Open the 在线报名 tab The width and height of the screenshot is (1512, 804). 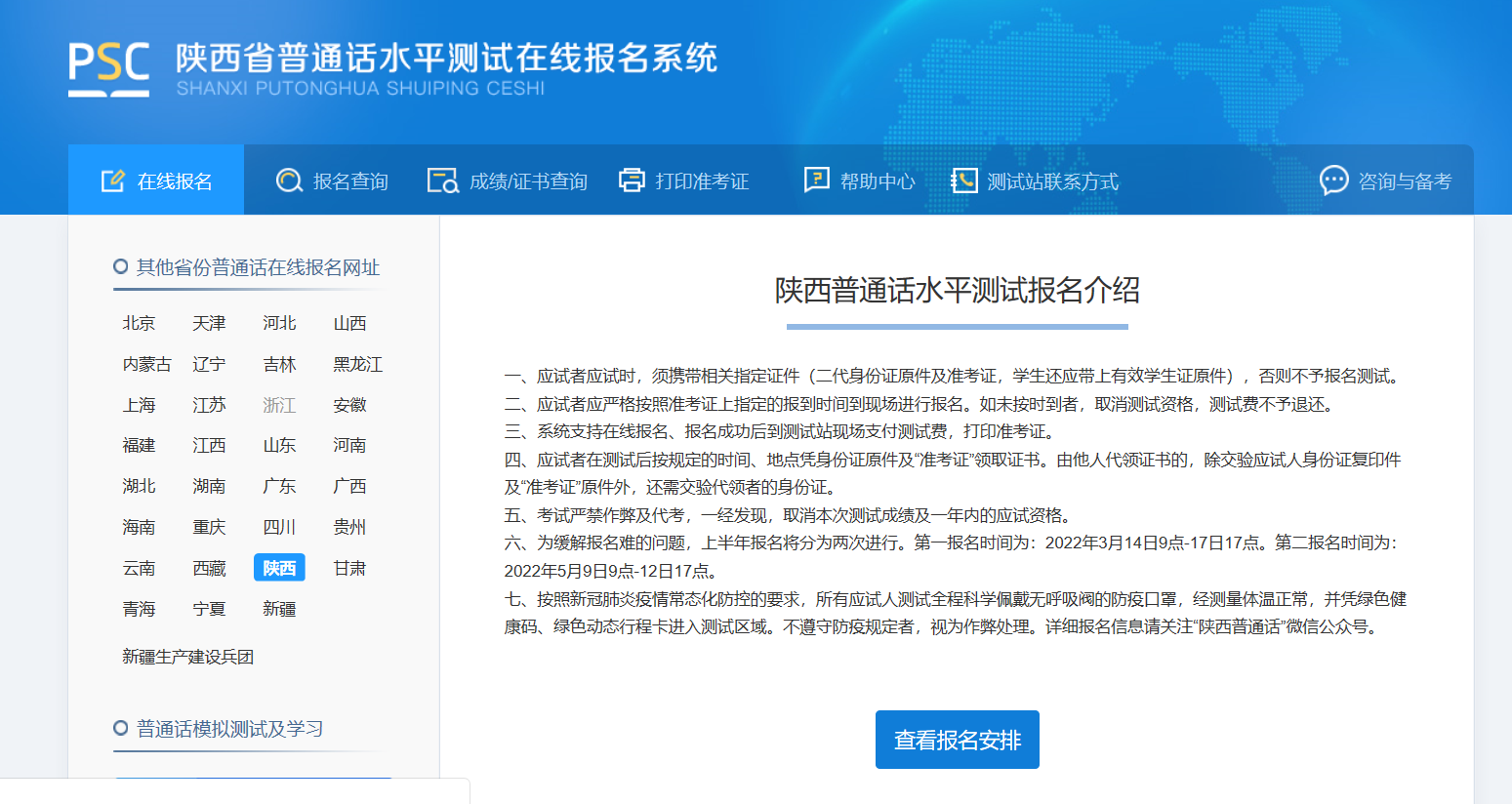pyautogui.click(x=156, y=180)
